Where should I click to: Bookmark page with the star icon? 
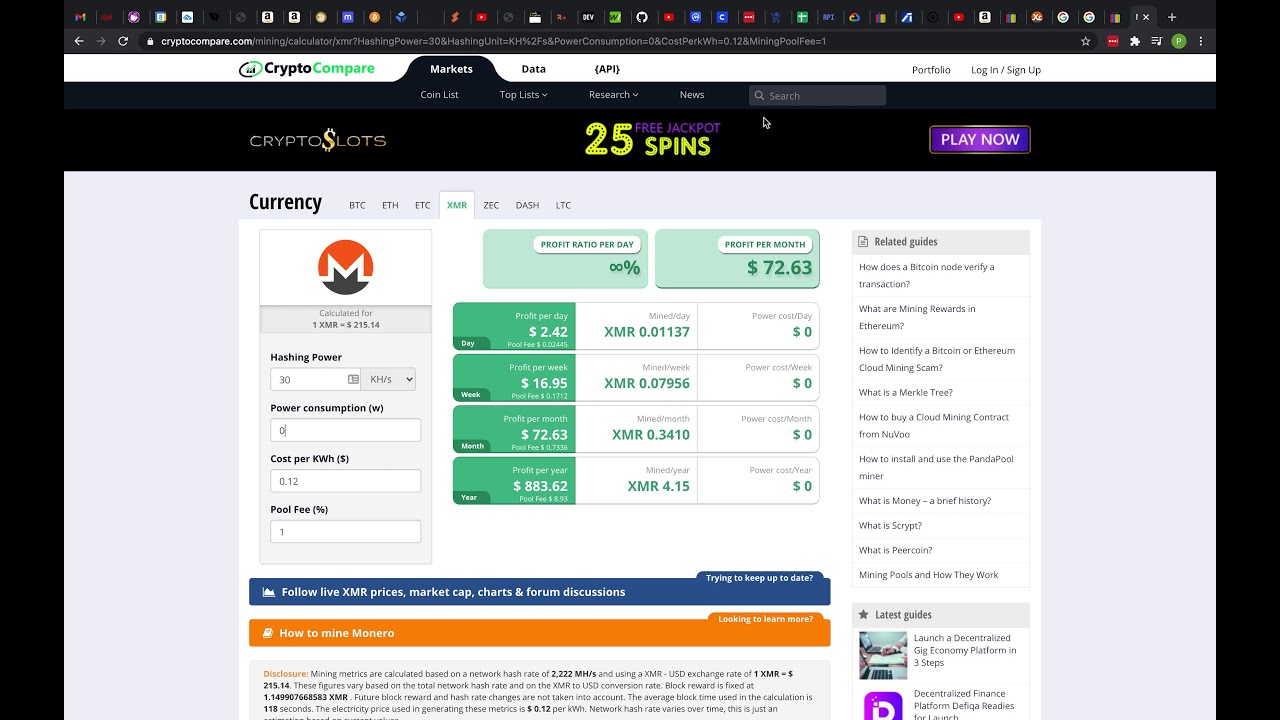click(1085, 41)
